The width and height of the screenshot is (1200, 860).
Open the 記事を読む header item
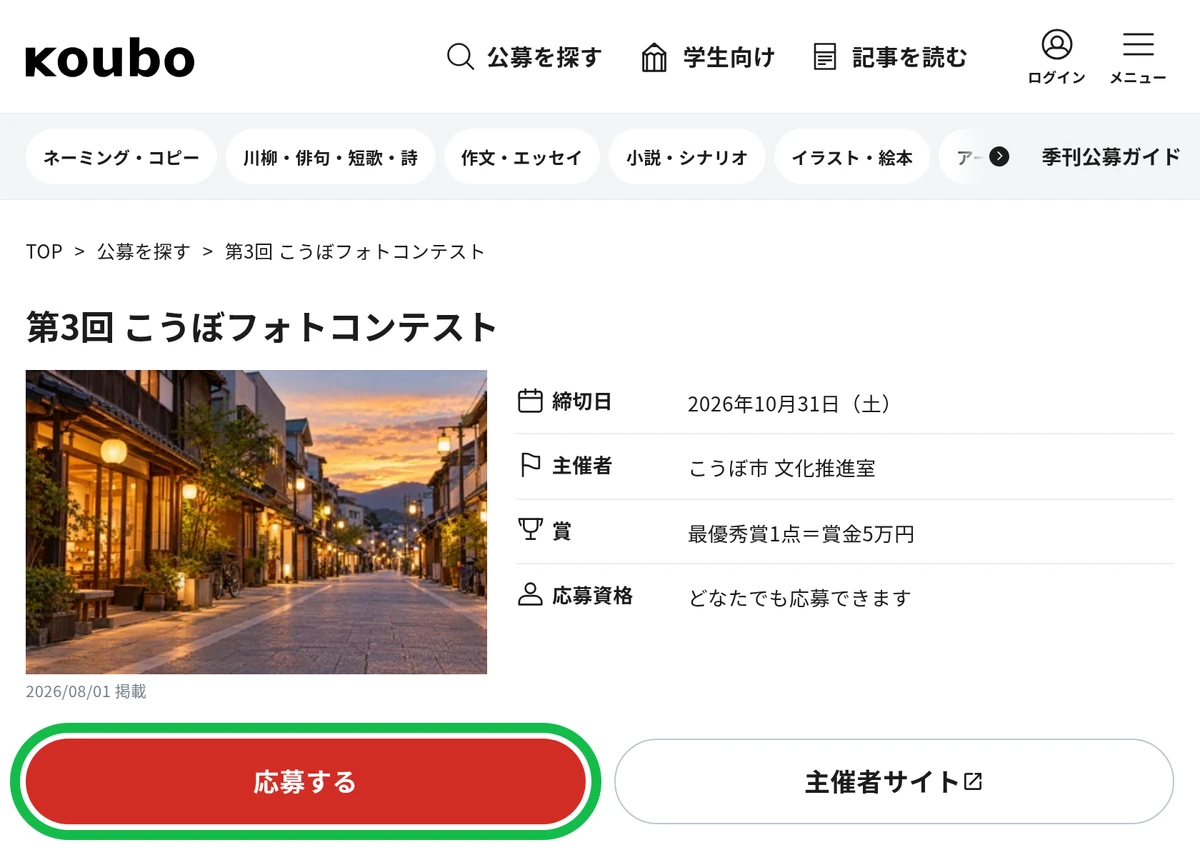pos(890,57)
